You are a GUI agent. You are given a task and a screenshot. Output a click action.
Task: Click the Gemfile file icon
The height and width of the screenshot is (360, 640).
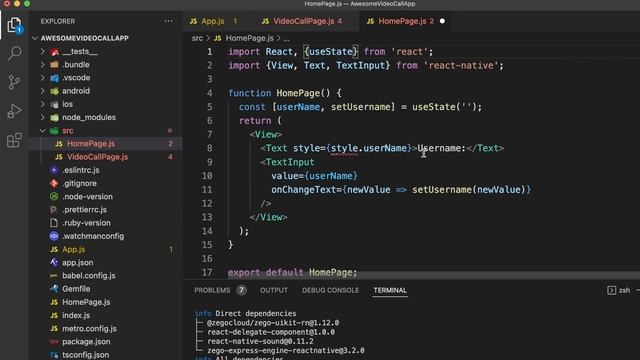pyautogui.click(x=54, y=289)
